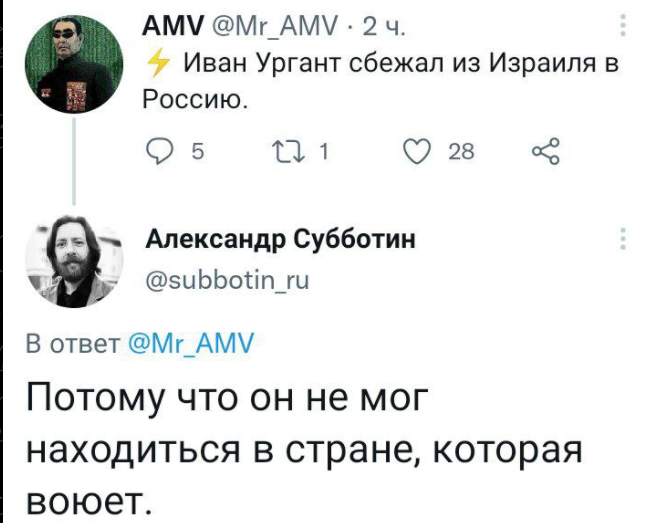Click the AMV display name

tap(173, 27)
